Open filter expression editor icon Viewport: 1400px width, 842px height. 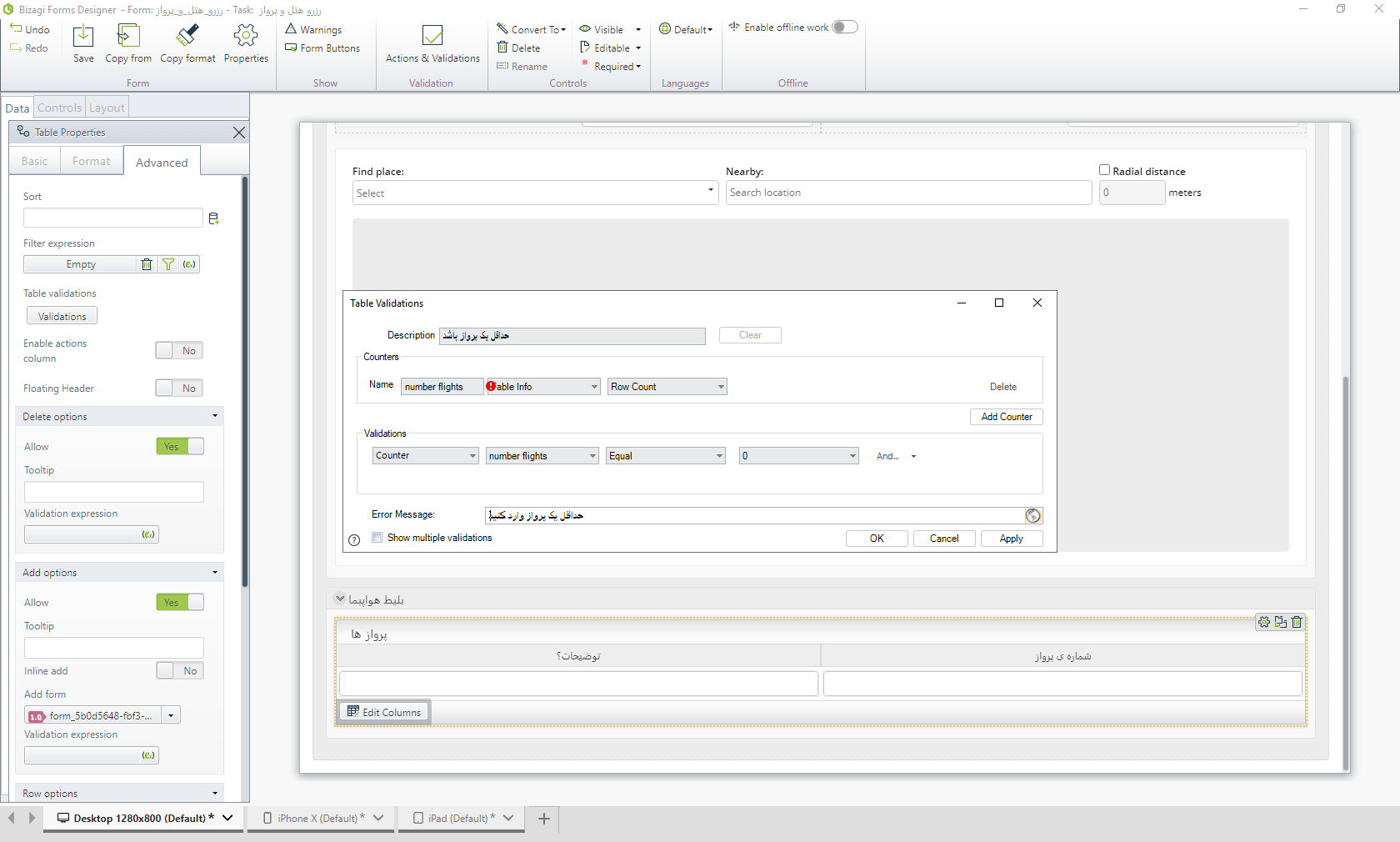(x=190, y=264)
